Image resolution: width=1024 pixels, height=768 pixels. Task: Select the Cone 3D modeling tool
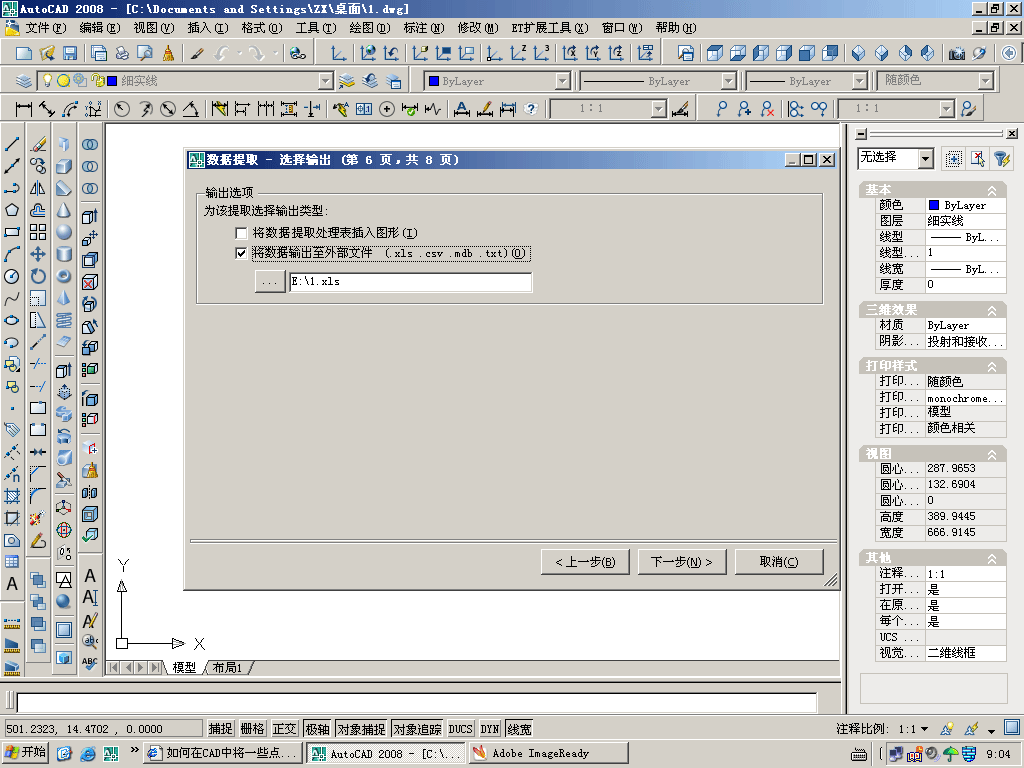click(x=64, y=210)
